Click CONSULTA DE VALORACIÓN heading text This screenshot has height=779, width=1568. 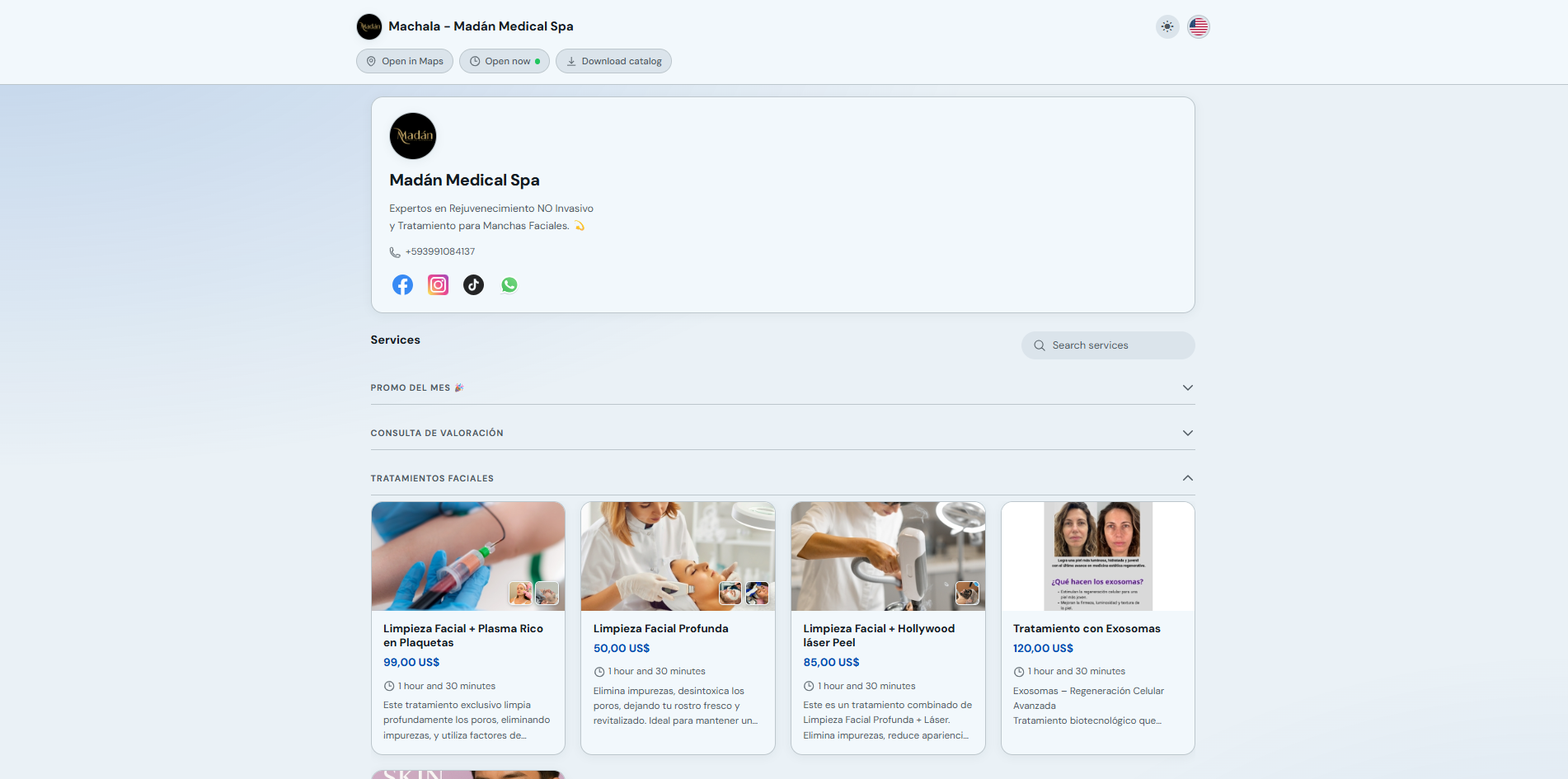(x=437, y=433)
